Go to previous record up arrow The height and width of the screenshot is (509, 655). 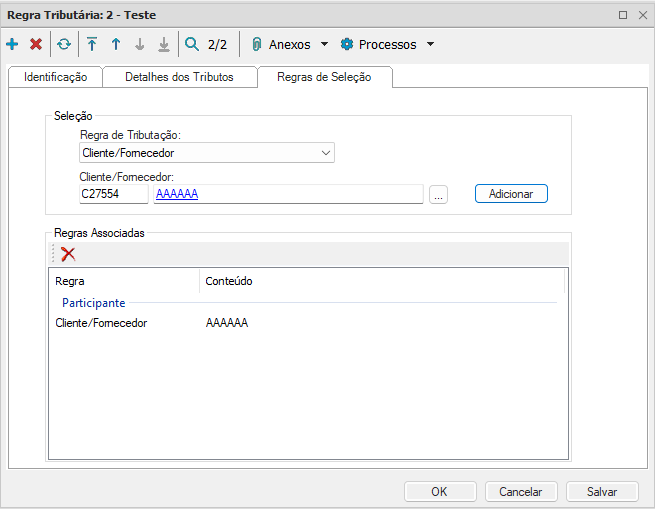(x=116, y=44)
